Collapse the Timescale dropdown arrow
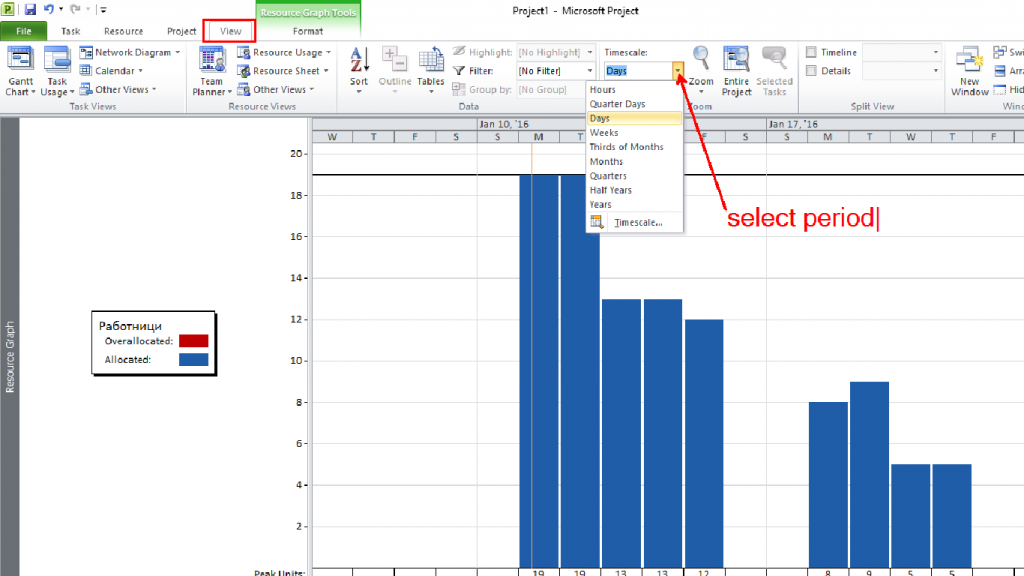The width and height of the screenshot is (1024, 576). coord(677,71)
